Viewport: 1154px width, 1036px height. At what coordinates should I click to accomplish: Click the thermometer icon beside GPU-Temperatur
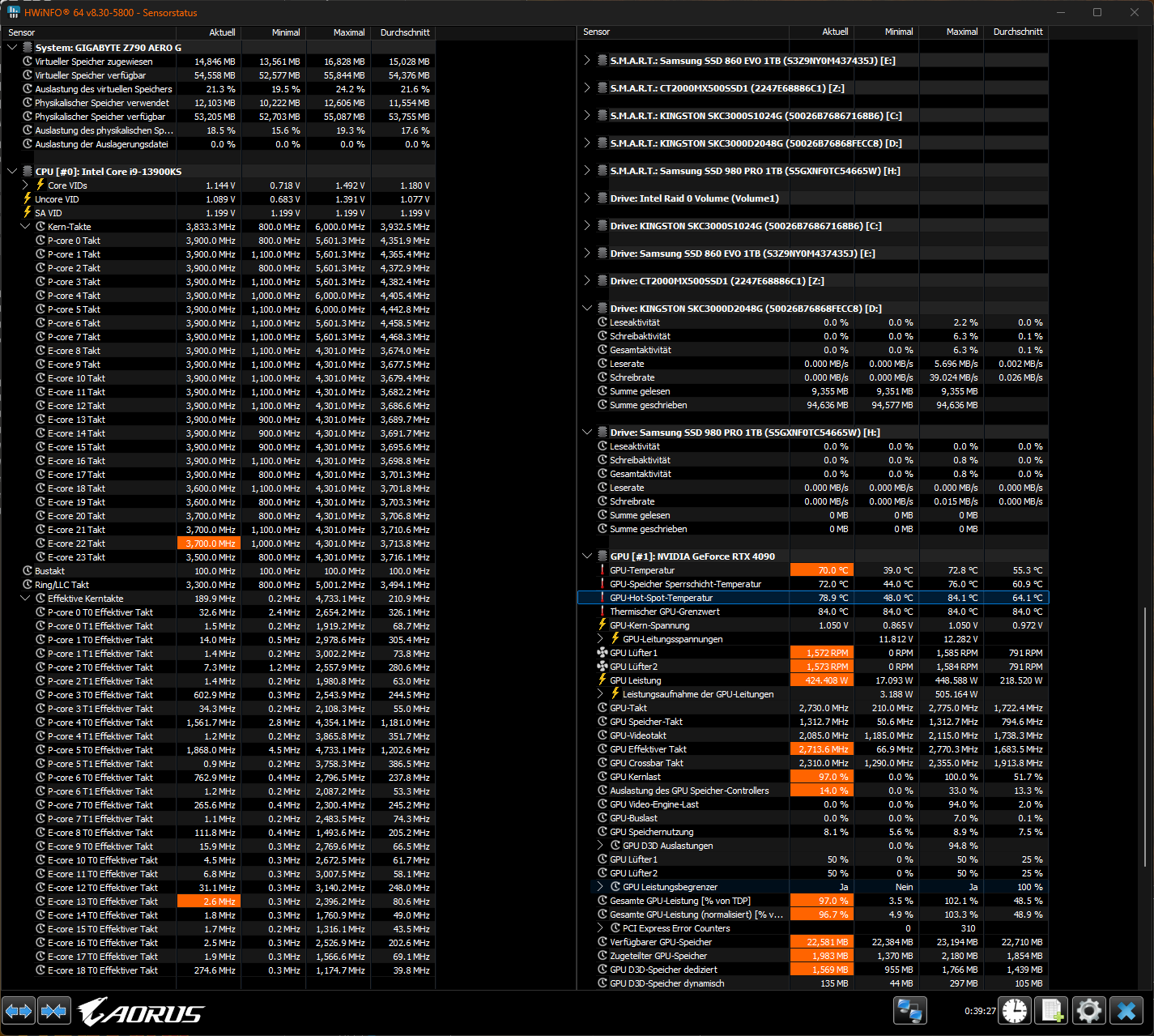[x=603, y=570]
